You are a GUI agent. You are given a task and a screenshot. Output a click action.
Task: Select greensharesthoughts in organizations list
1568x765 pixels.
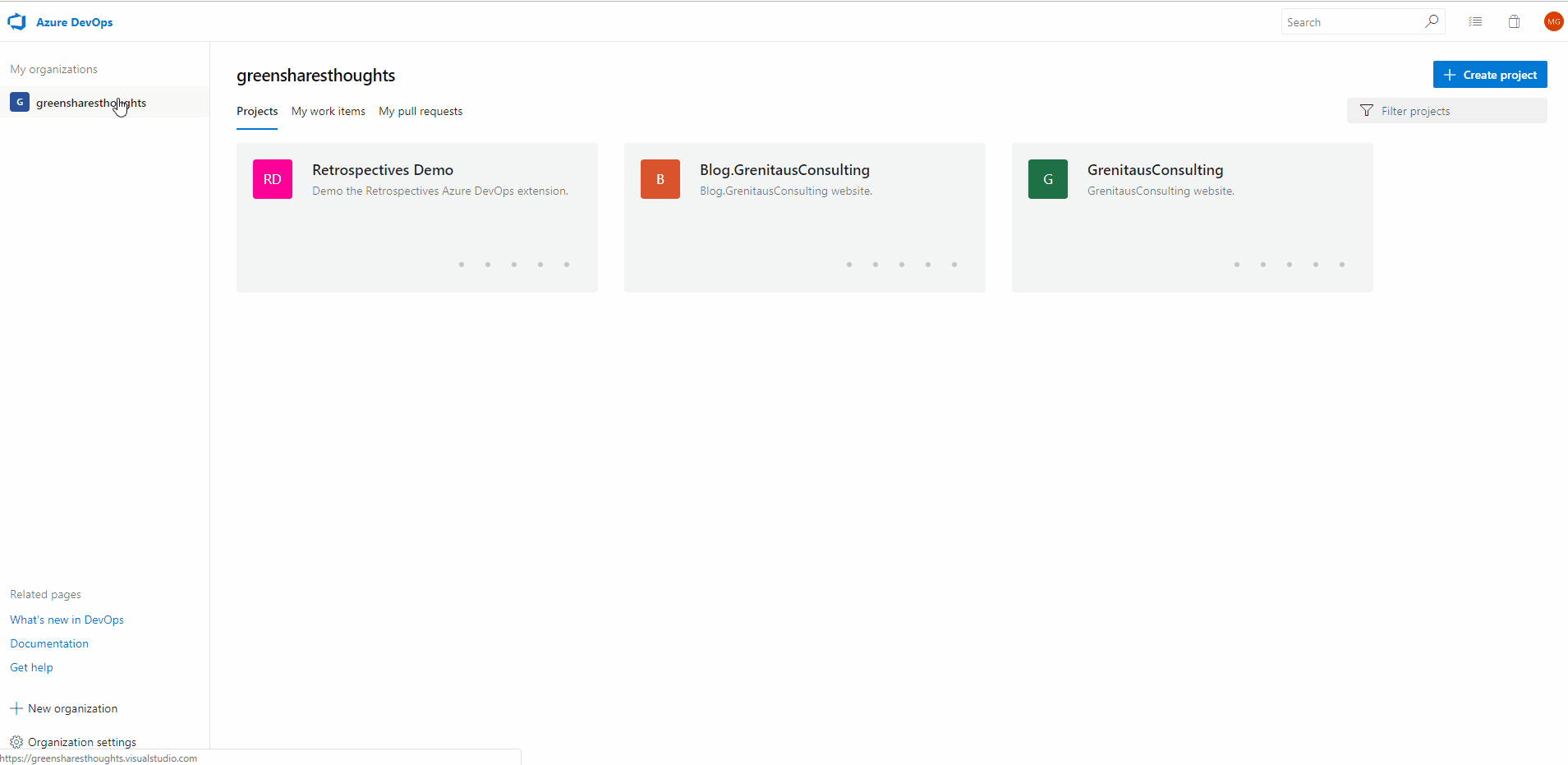104,102
